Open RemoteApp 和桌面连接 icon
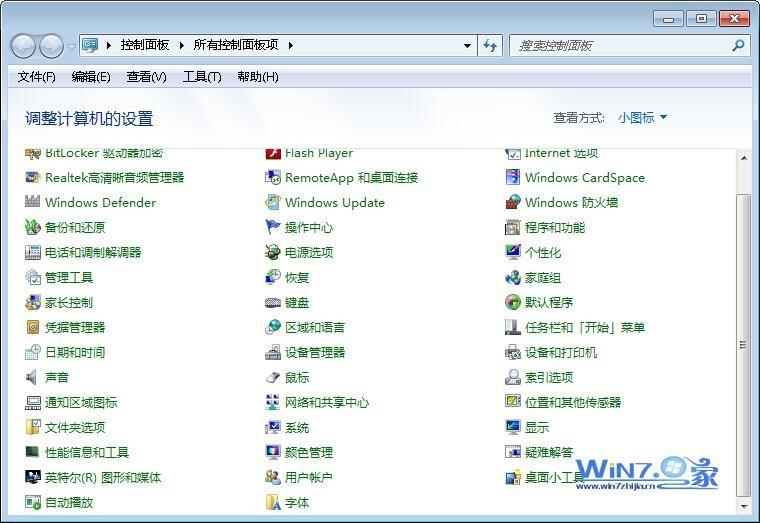Image resolution: width=760 pixels, height=523 pixels. pos(273,177)
